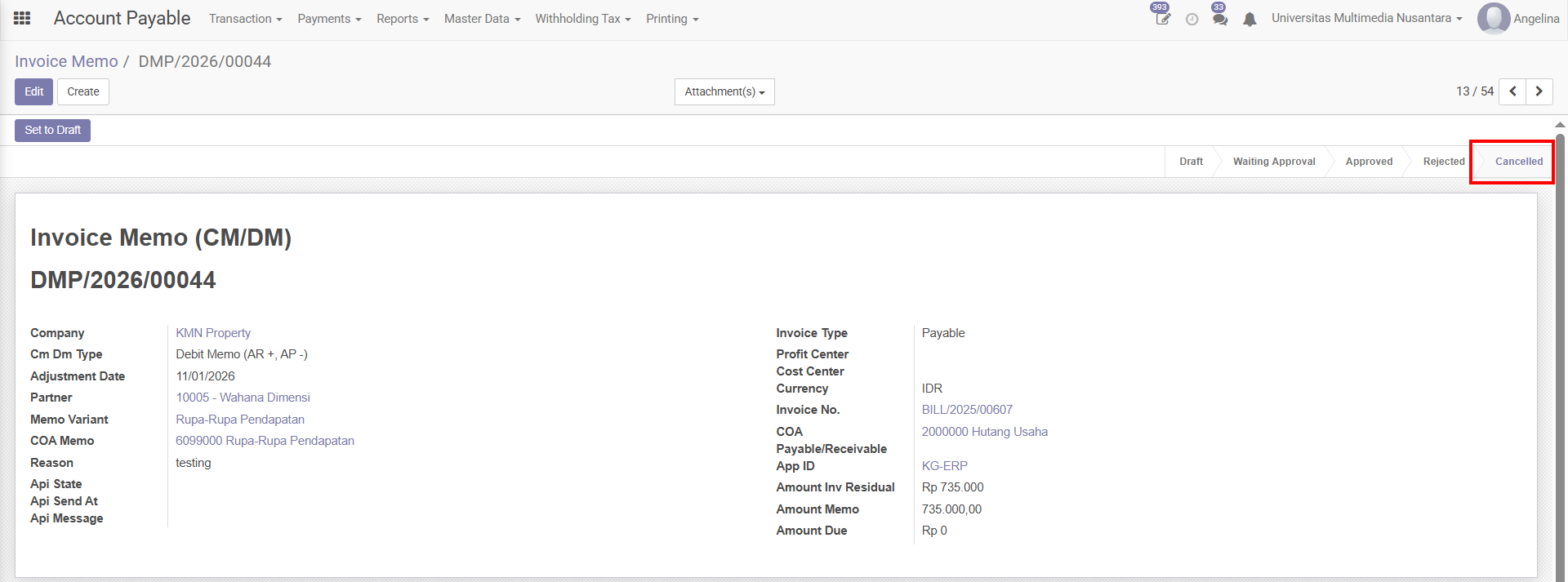Viewport: 1568px width, 582px height.
Task: Click the notes edit icon with 393 badge
Action: click(1162, 19)
